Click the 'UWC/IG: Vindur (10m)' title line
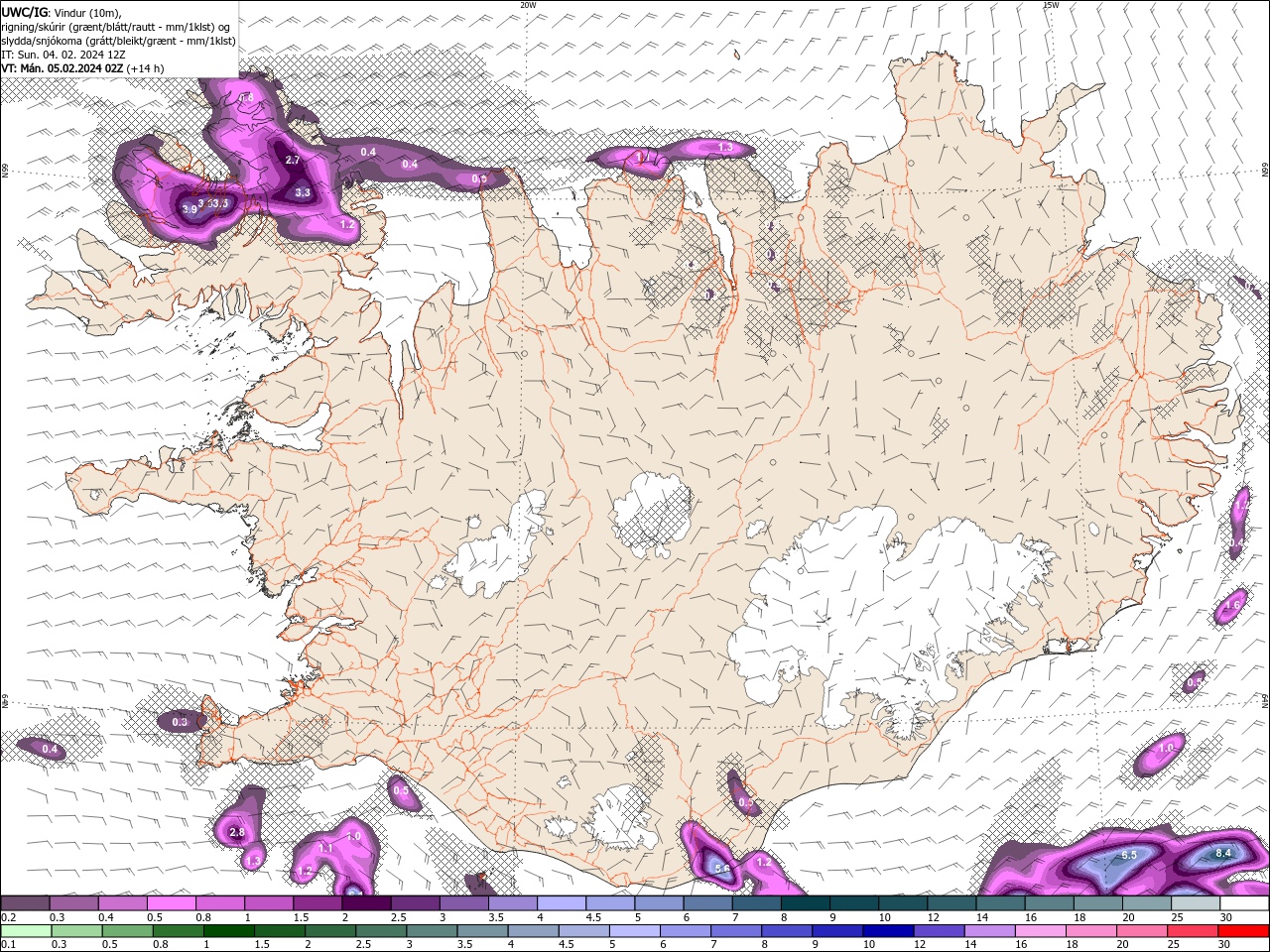 point(61,12)
